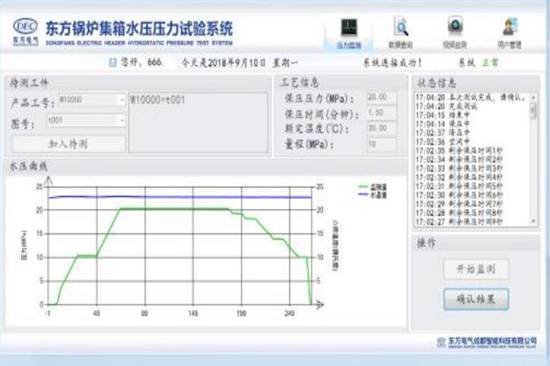Image resolution: width=550 pixels, height=366 pixels.
Task: Select the 17:02:37 log row
Action: pos(442,133)
